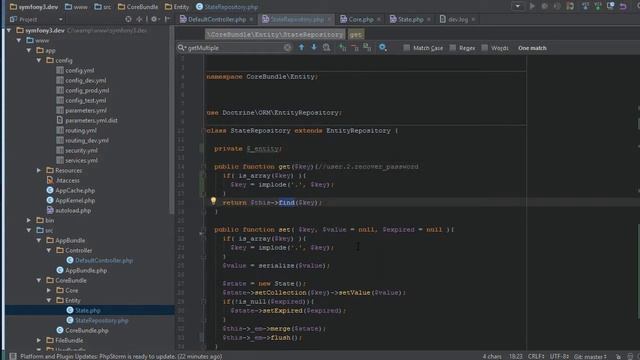
Task: Click the VCS commit changes icon
Action: (x=598, y=6)
